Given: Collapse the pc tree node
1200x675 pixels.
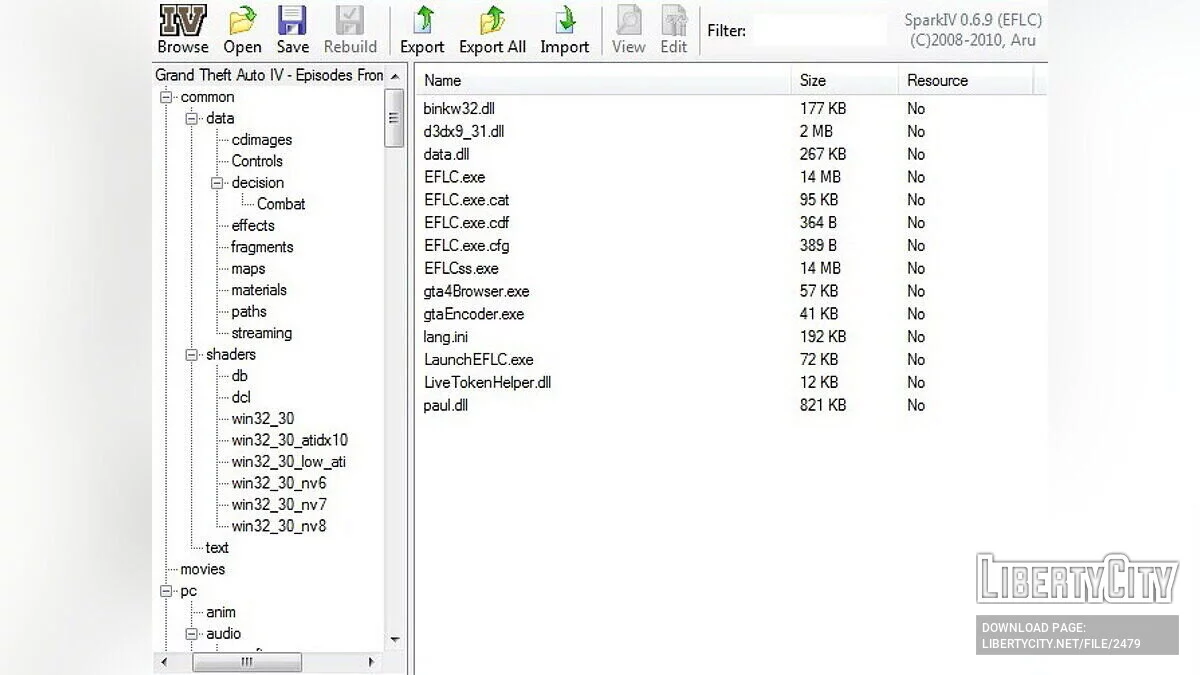Looking at the screenshot, I should 166,591.
